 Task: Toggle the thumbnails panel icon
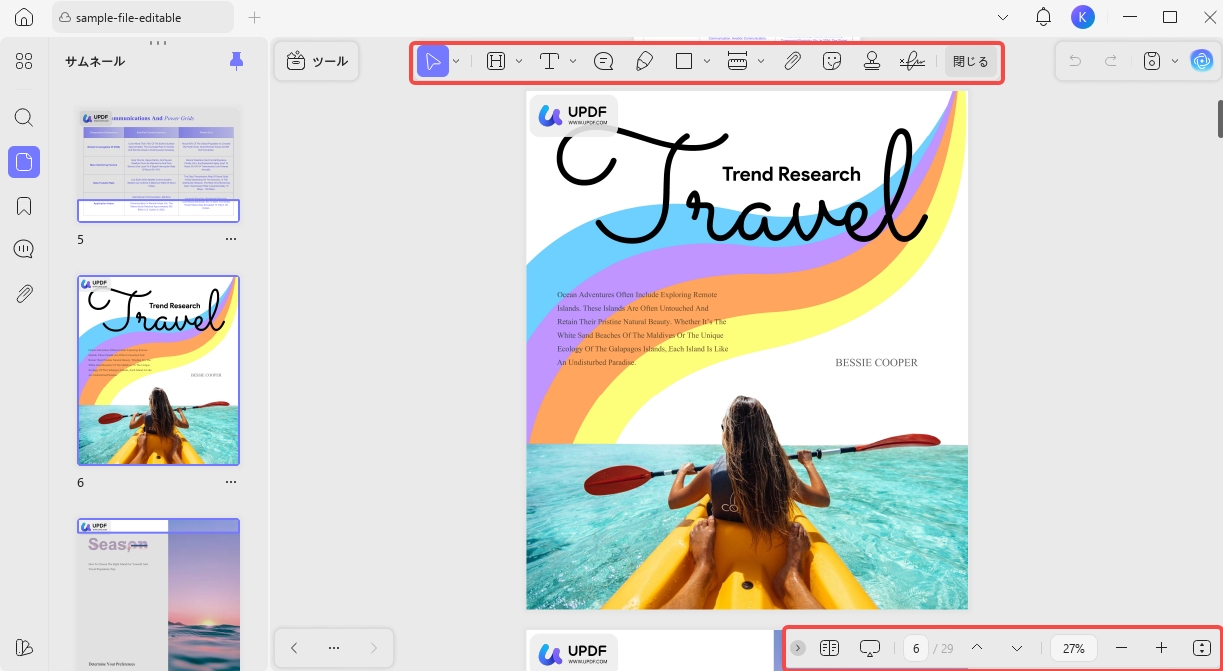[24, 162]
